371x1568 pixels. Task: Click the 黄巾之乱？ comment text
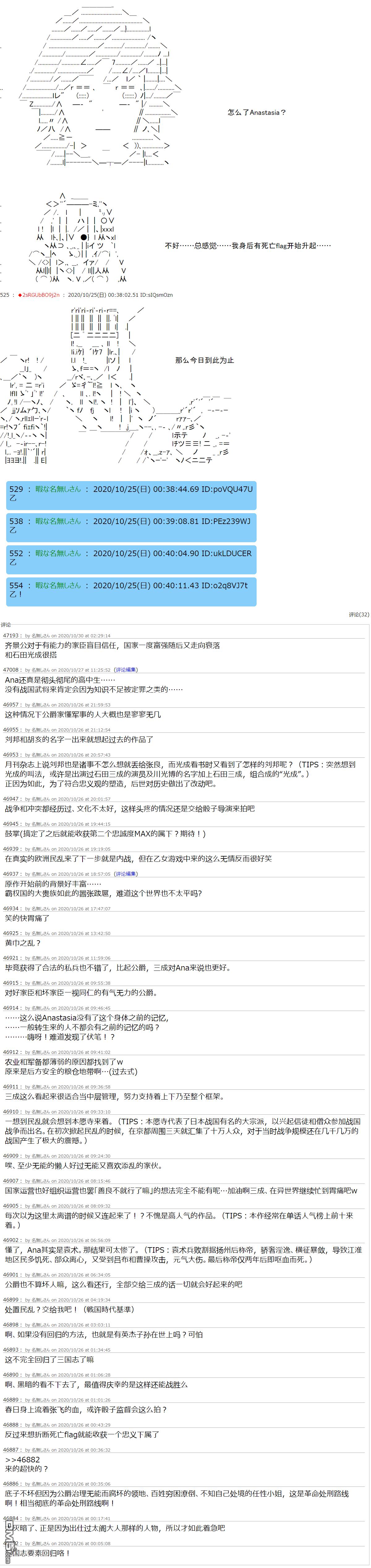[x=23, y=943]
